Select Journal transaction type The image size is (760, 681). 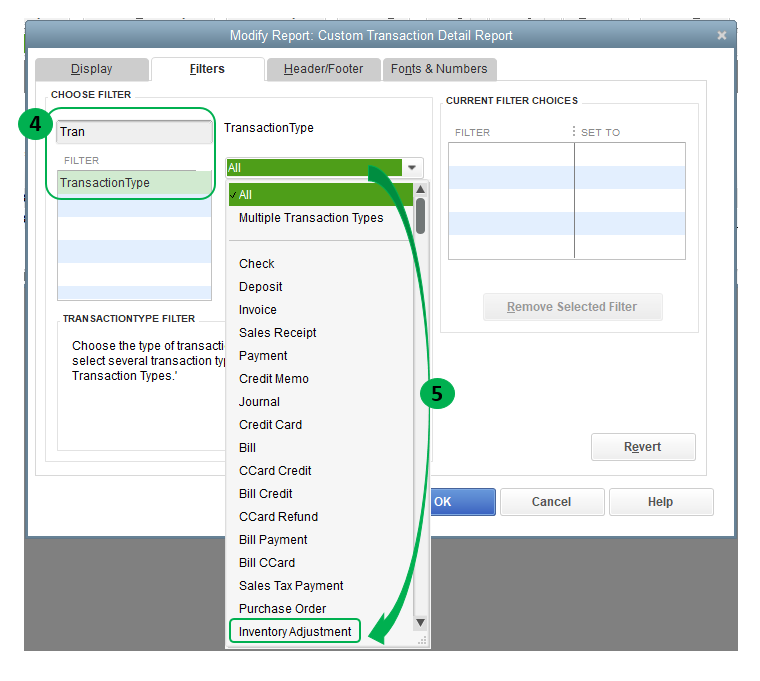[259, 402]
